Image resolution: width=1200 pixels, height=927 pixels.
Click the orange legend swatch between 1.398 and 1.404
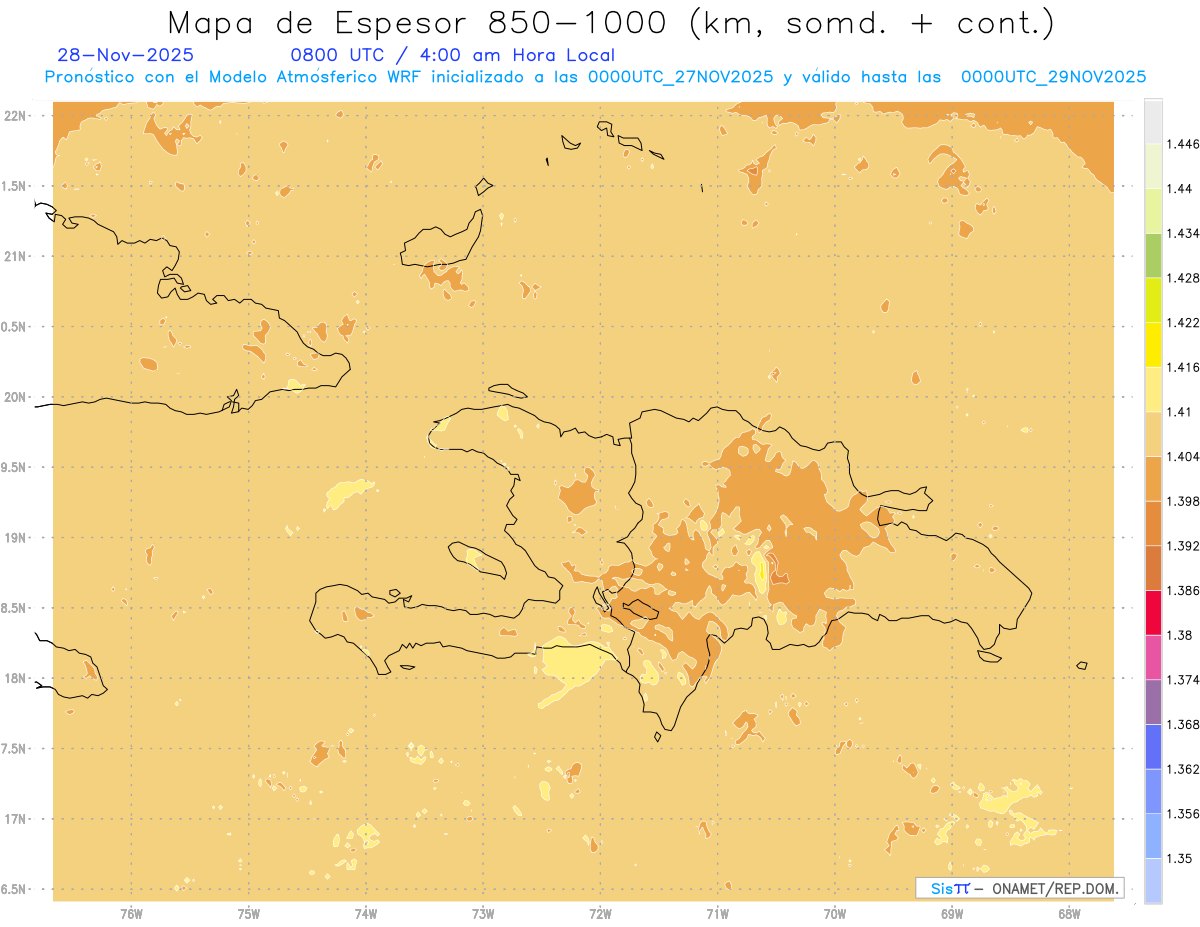[x=1153, y=478]
